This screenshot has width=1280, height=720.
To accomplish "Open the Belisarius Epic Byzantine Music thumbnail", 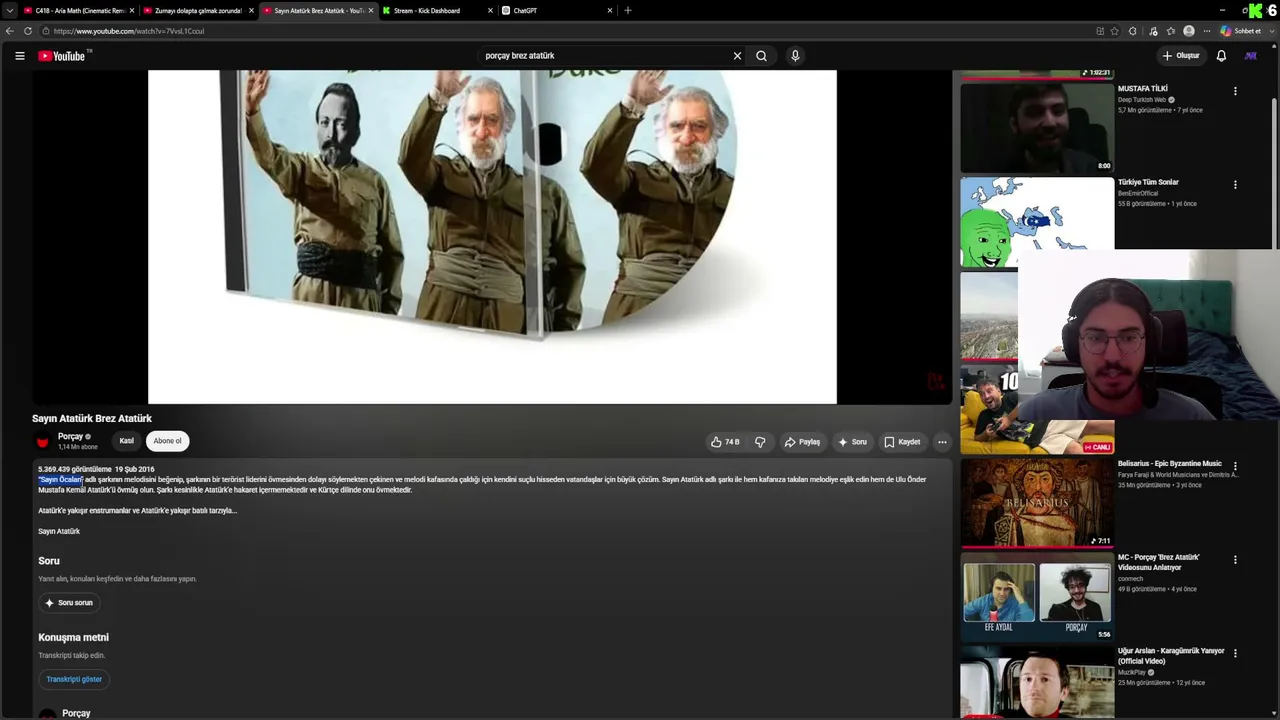I will point(1037,502).
